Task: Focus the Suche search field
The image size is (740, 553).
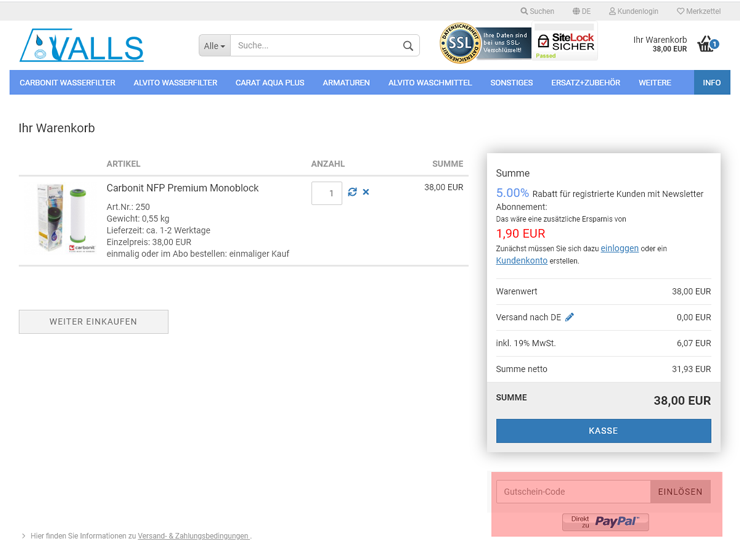Action: (315, 46)
